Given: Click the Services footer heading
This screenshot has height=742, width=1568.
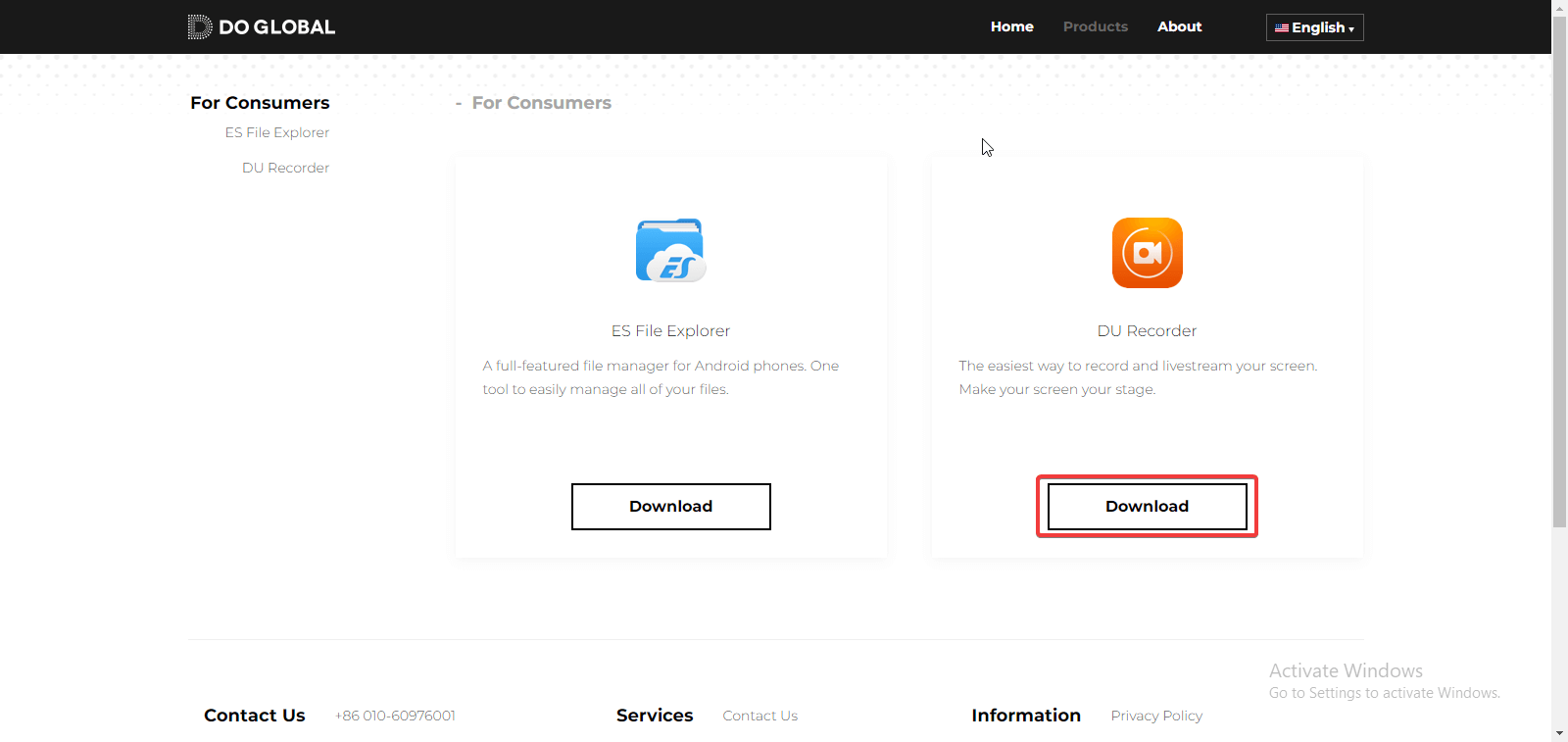Looking at the screenshot, I should coord(655,716).
